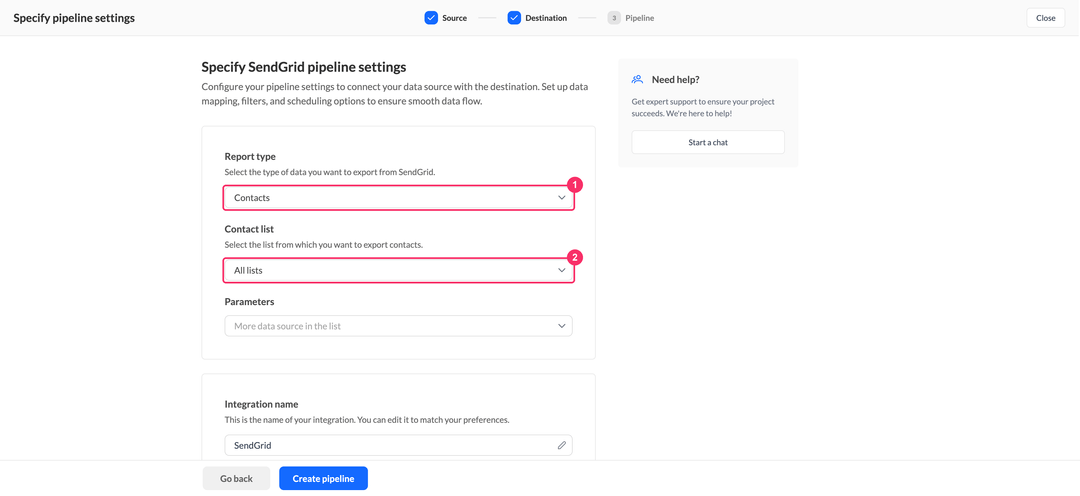Open the Report type dropdown showing Contacts
The image size is (1080, 496).
point(398,198)
